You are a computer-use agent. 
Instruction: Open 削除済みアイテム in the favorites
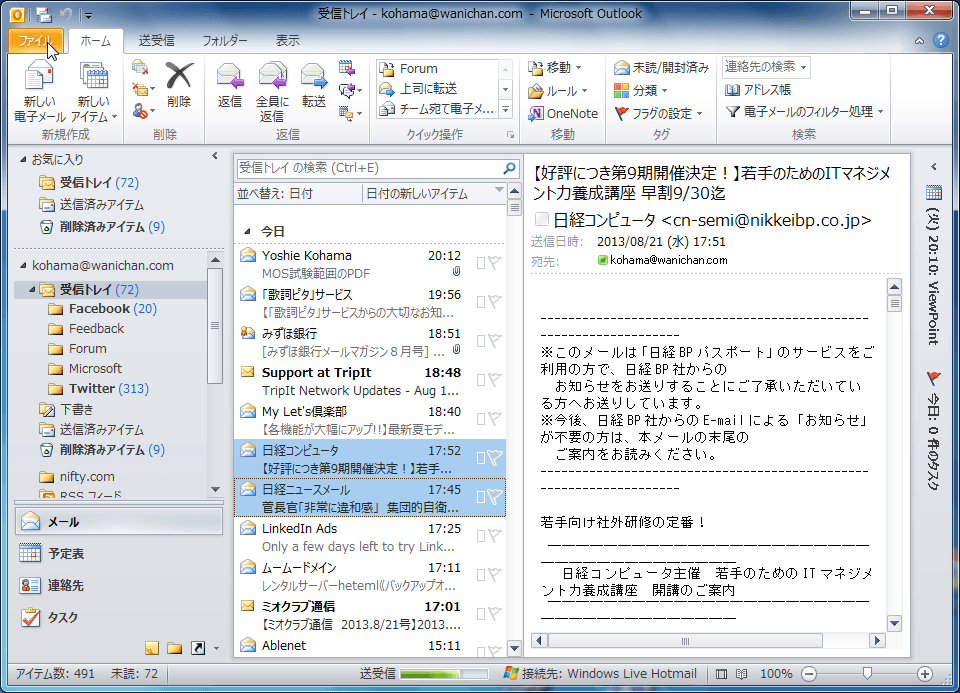102,227
